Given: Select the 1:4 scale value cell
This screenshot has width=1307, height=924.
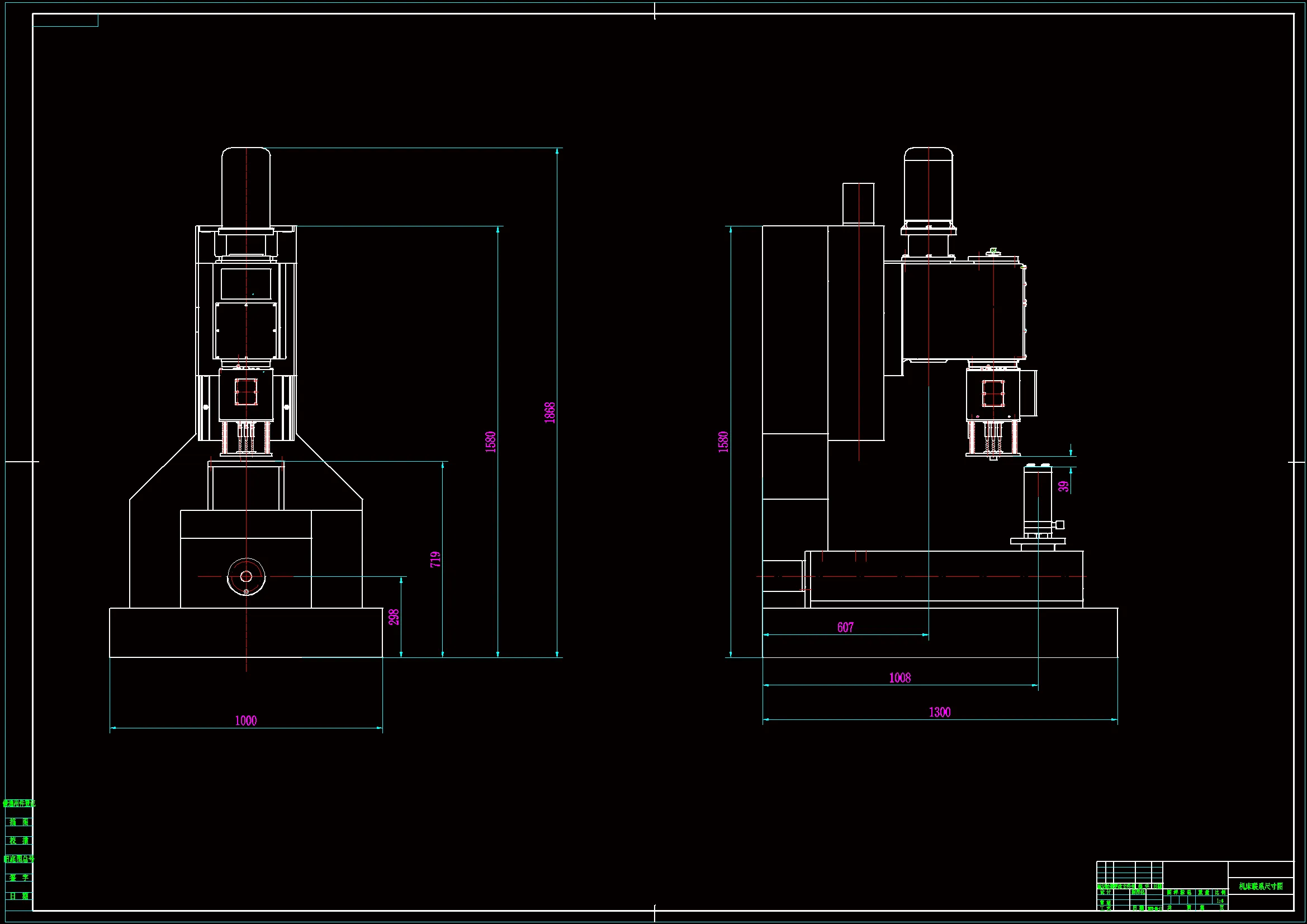Looking at the screenshot, I should pyautogui.click(x=1220, y=901).
